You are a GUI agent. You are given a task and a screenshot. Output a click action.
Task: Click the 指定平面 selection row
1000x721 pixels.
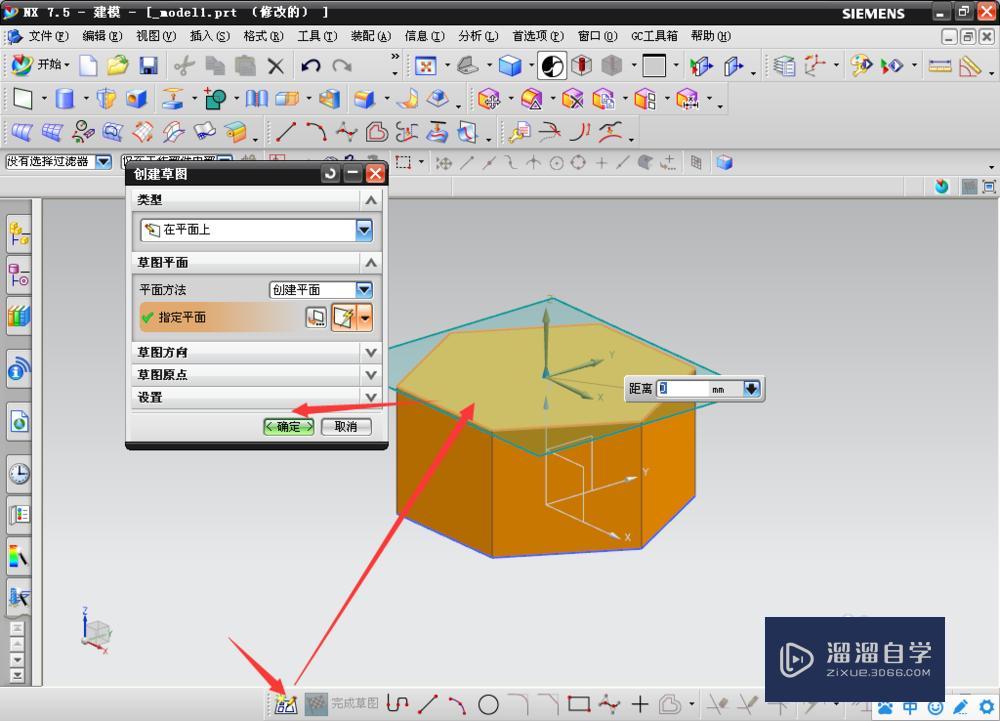[x=255, y=317]
